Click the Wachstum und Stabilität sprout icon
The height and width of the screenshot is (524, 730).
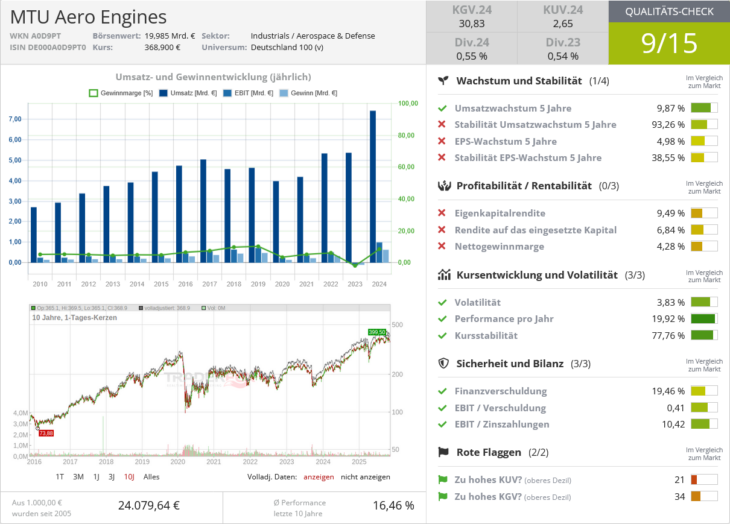tap(443, 81)
